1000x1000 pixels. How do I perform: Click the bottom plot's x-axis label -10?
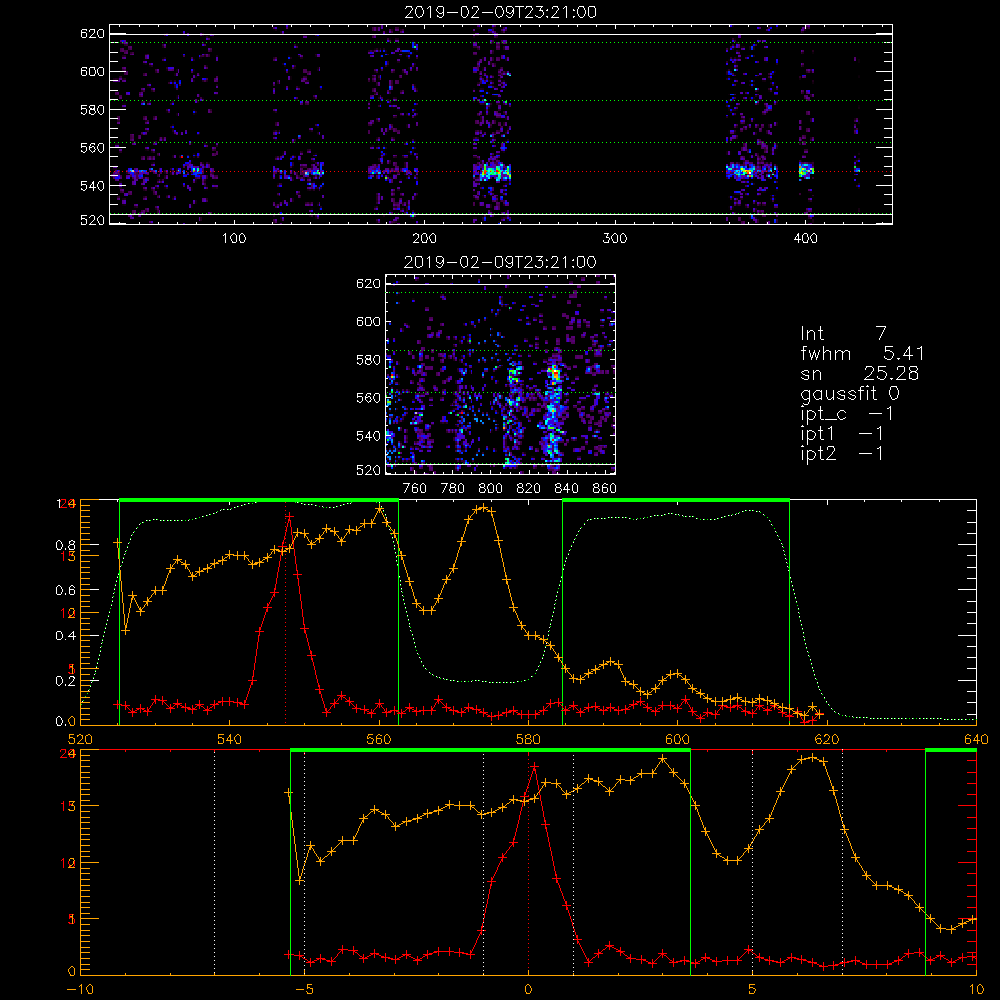click(80, 990)
